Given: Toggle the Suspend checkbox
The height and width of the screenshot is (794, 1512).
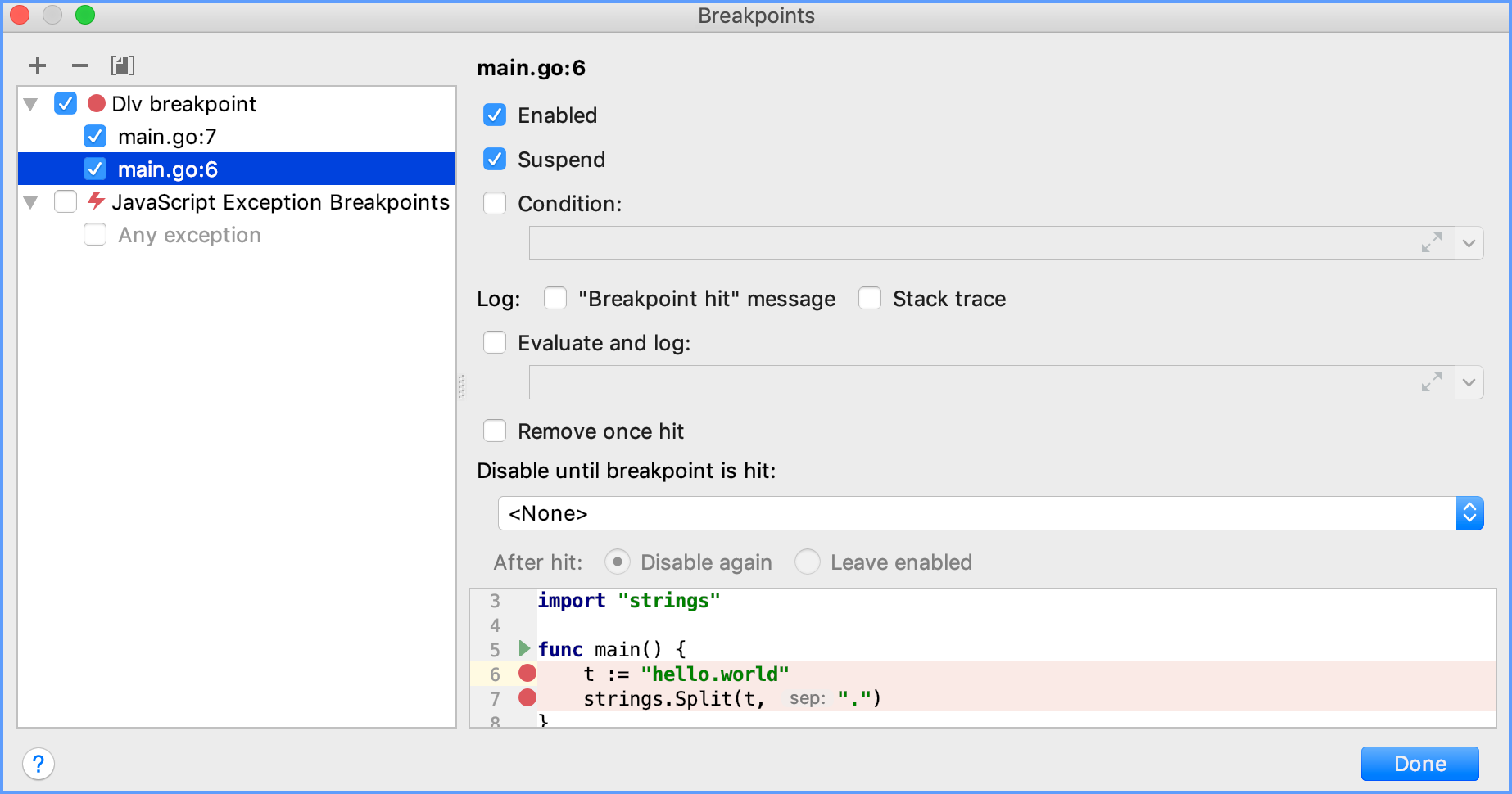Looking at the screenshot, I should [496, 160].
